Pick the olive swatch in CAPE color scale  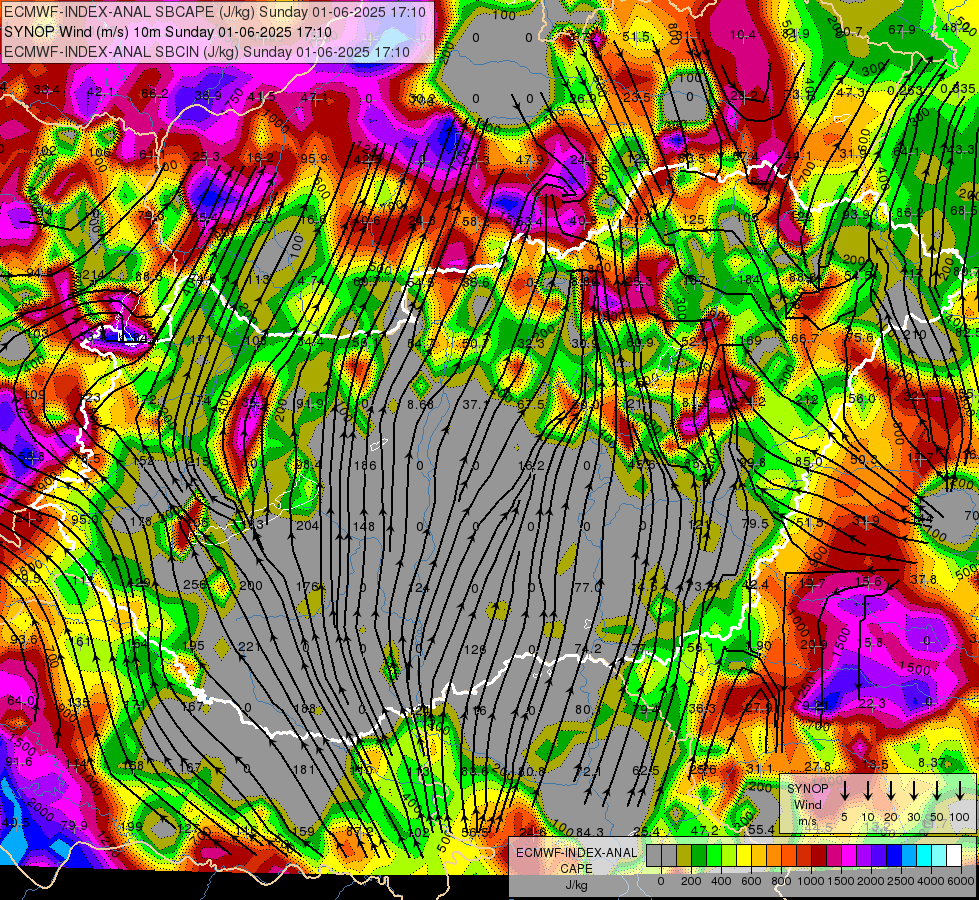[684, 856]
